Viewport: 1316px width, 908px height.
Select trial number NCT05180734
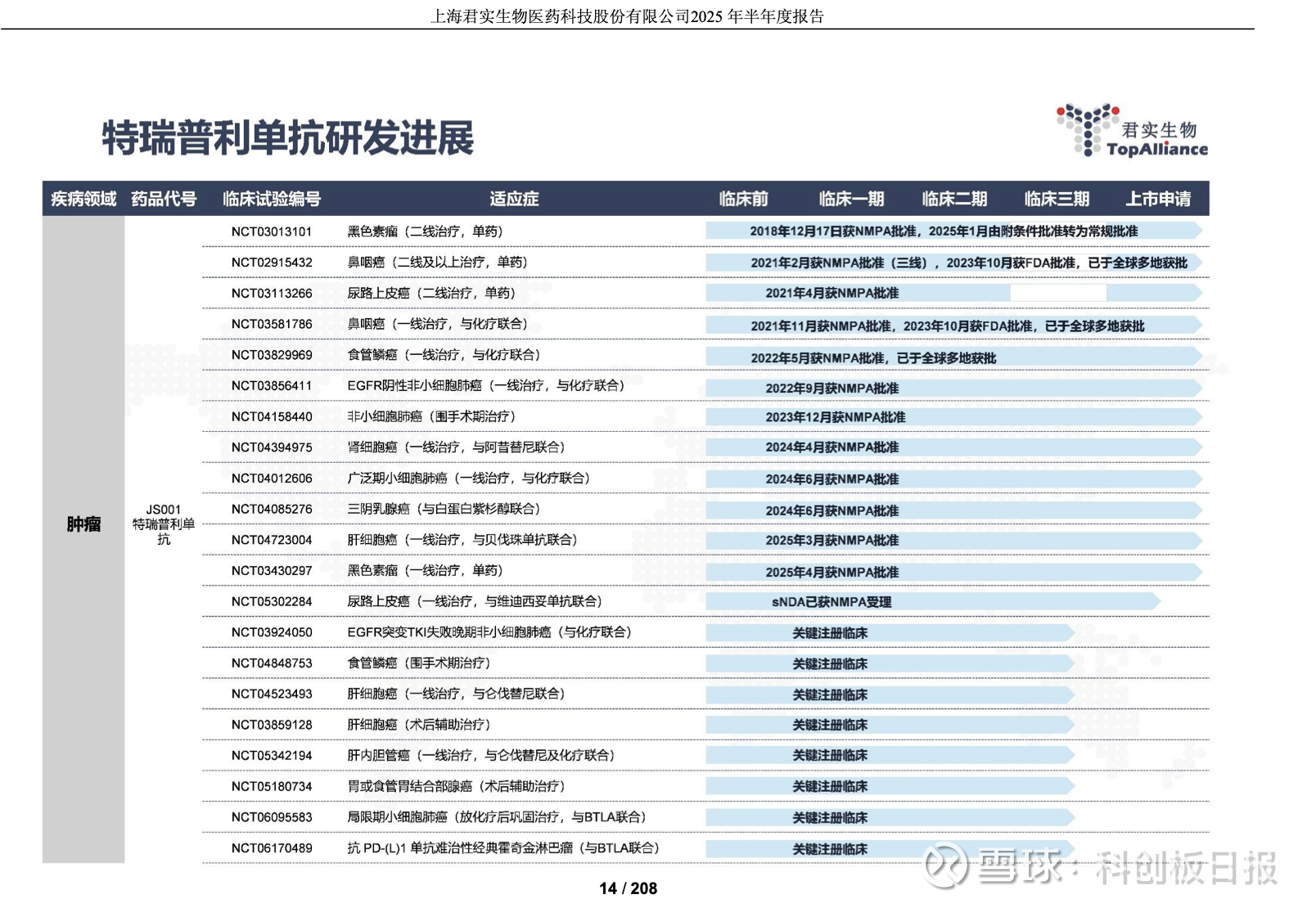click(272, 786)
